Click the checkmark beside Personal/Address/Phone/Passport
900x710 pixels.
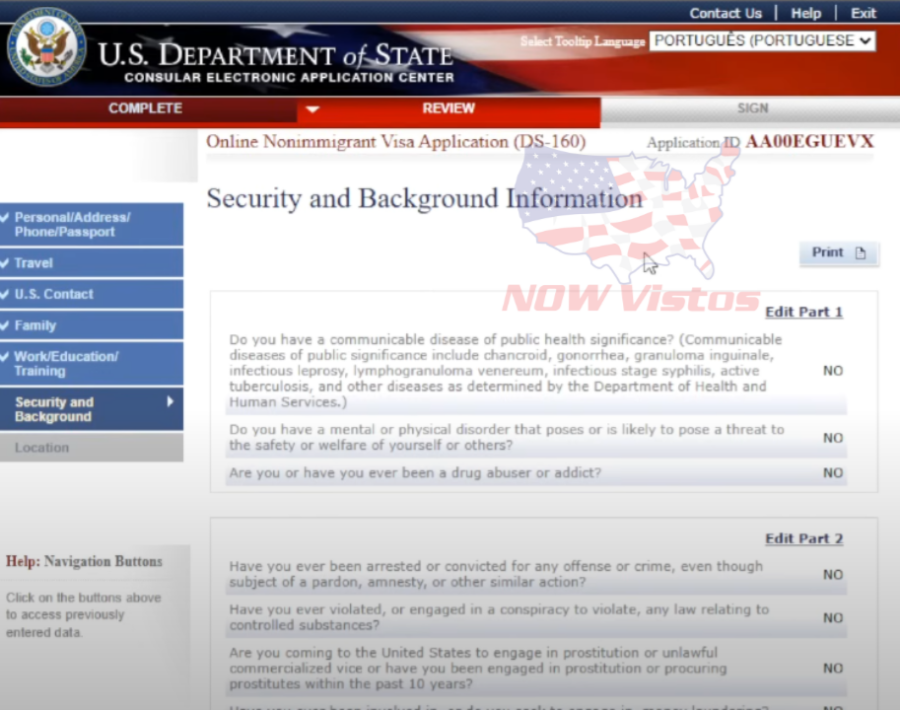6,217
